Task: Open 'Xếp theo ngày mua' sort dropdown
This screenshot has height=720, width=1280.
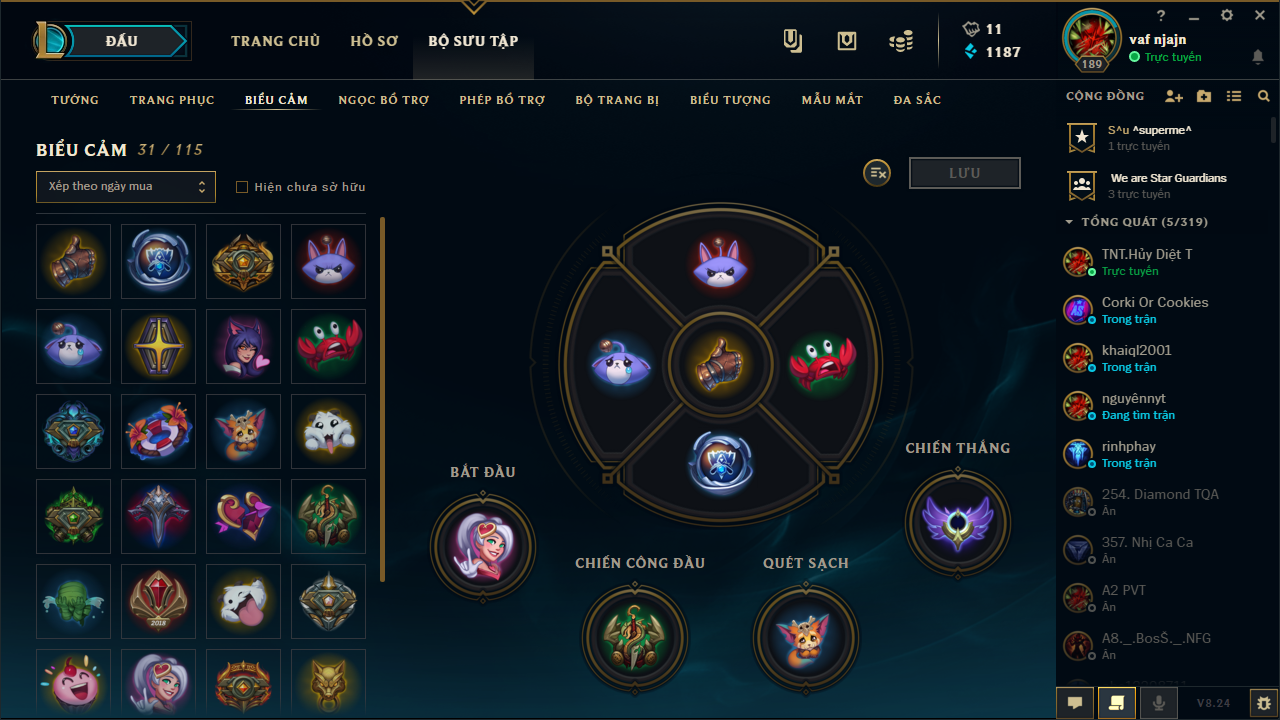Action: pyautogui.click(x=126, y=187)
